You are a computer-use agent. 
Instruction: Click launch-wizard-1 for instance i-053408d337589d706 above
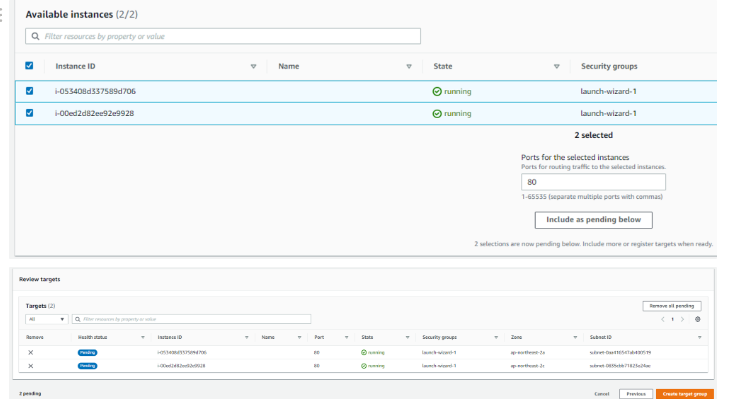coord(608,92)
